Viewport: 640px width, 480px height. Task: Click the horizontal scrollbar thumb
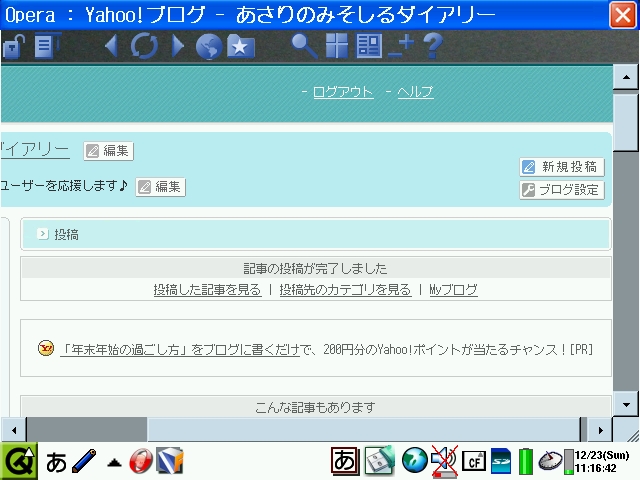coord(364,430)
